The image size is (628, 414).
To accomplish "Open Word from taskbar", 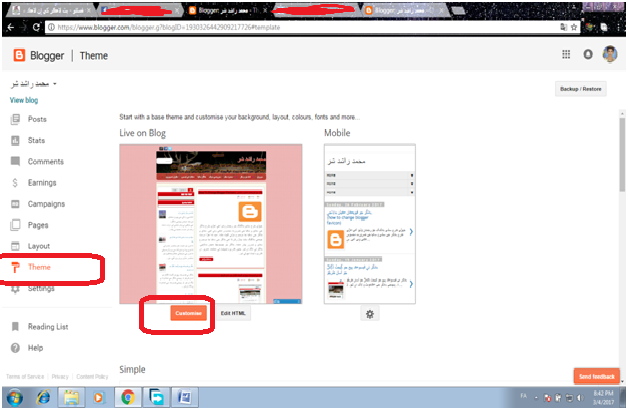I will tap(185, 398).
